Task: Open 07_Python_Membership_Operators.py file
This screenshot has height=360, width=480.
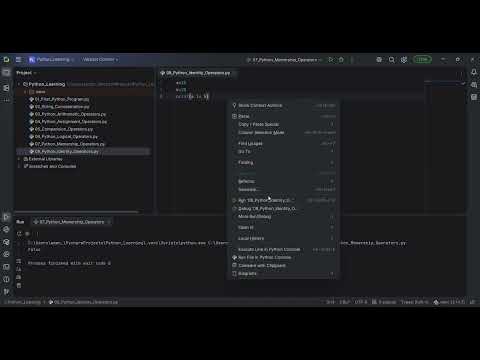Action: (67, 144)
